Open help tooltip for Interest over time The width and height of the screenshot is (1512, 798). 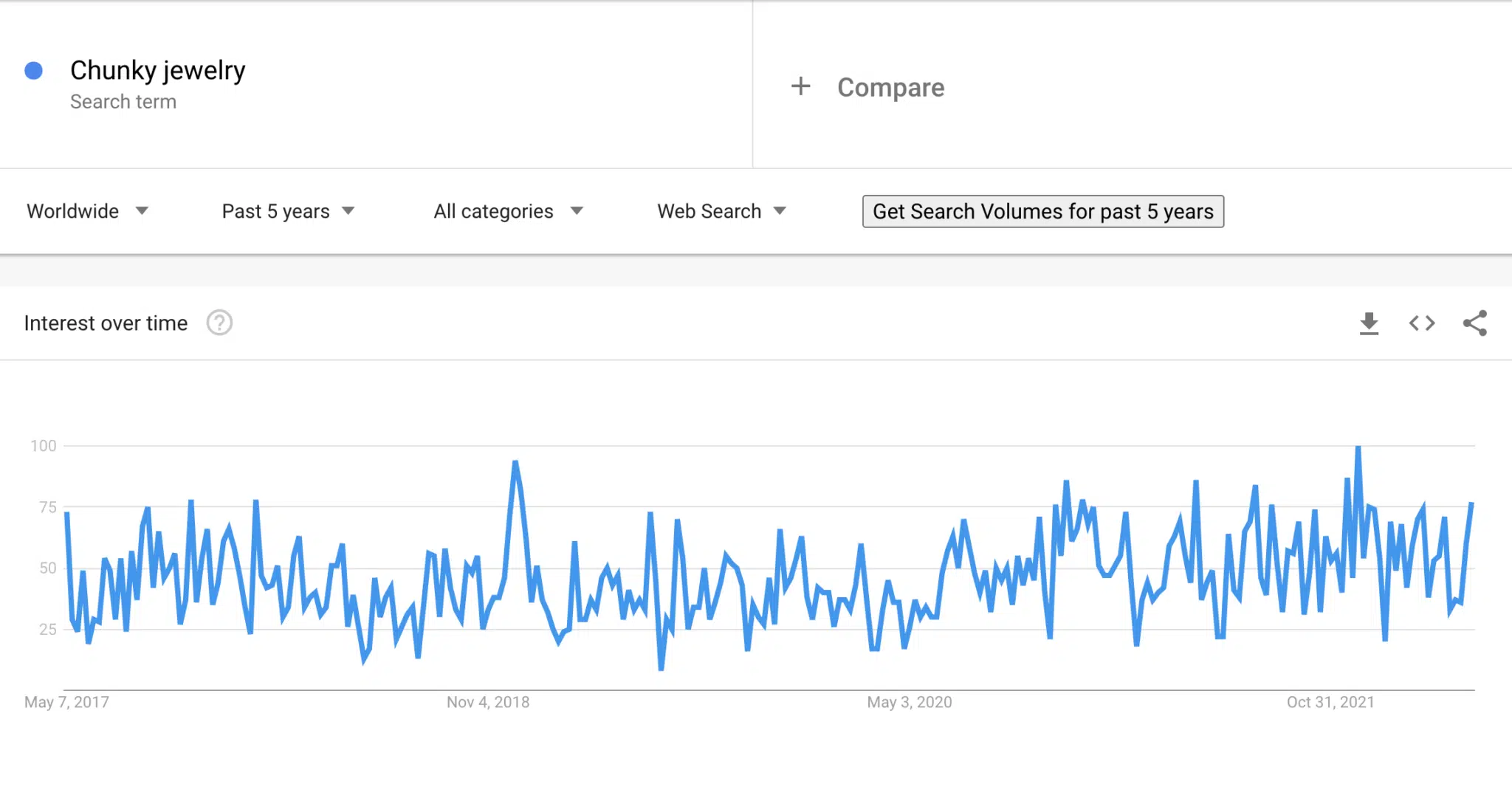pyautogui.click(x=219, y=323)
